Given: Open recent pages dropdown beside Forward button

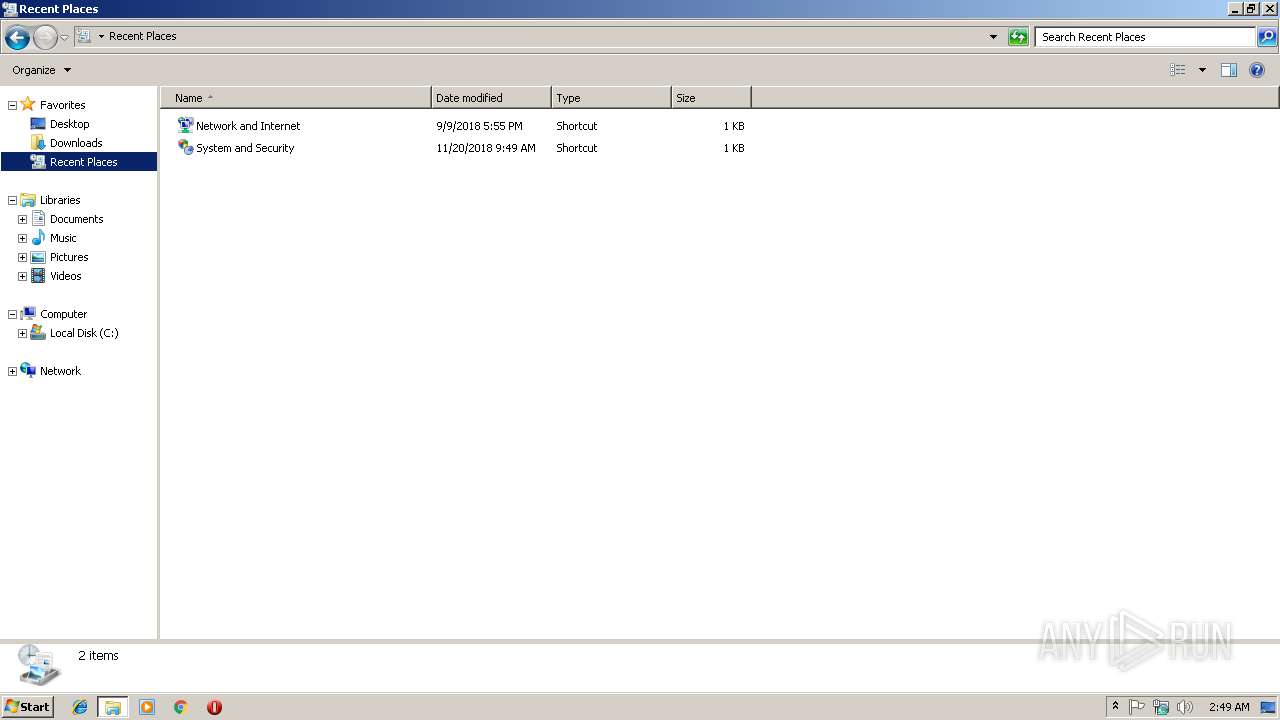Looking at the screenshot, I should click(x=64, y=38).
